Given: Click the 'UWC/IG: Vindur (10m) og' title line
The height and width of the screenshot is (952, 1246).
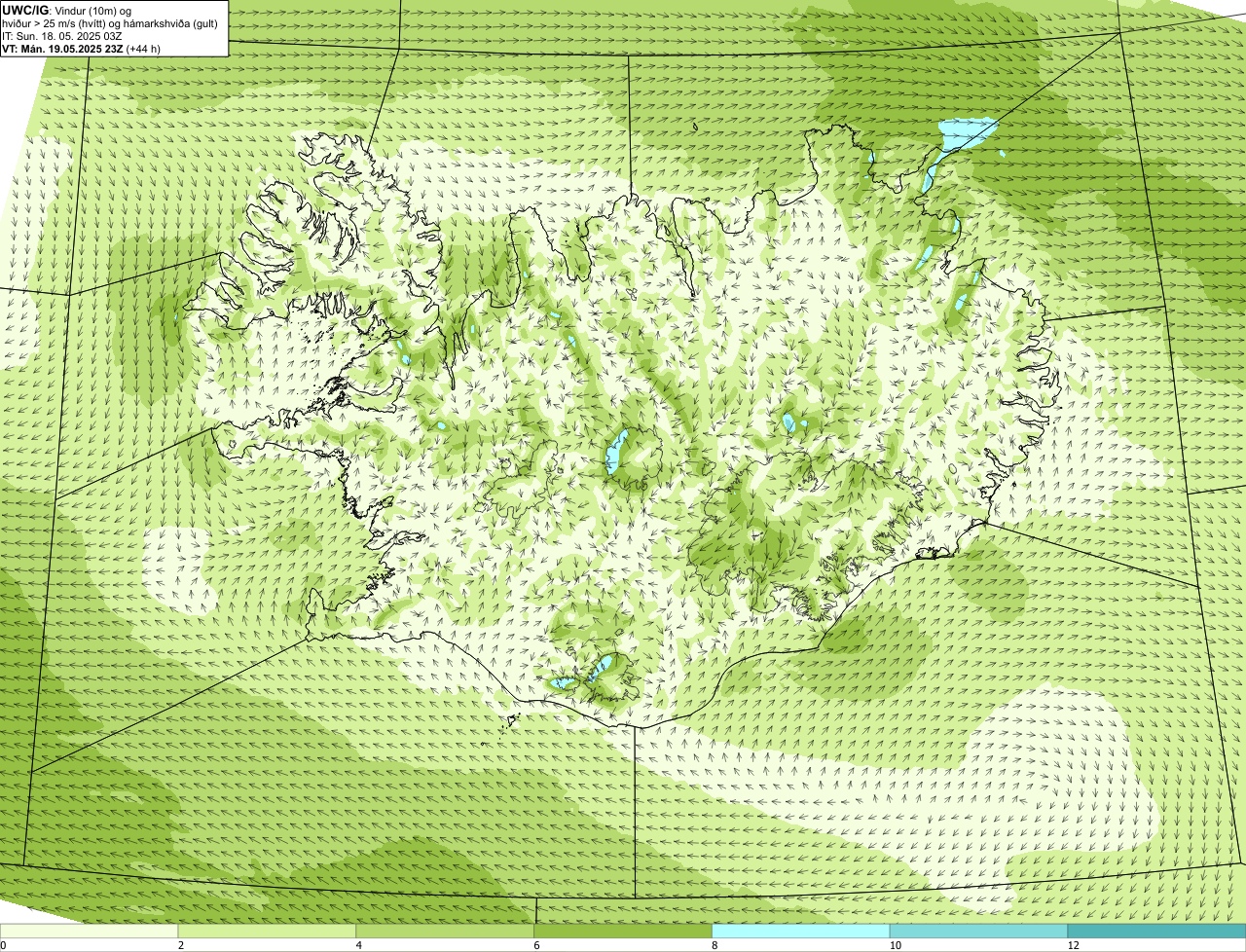Looking at the screenshot, I should click(66, 10).
